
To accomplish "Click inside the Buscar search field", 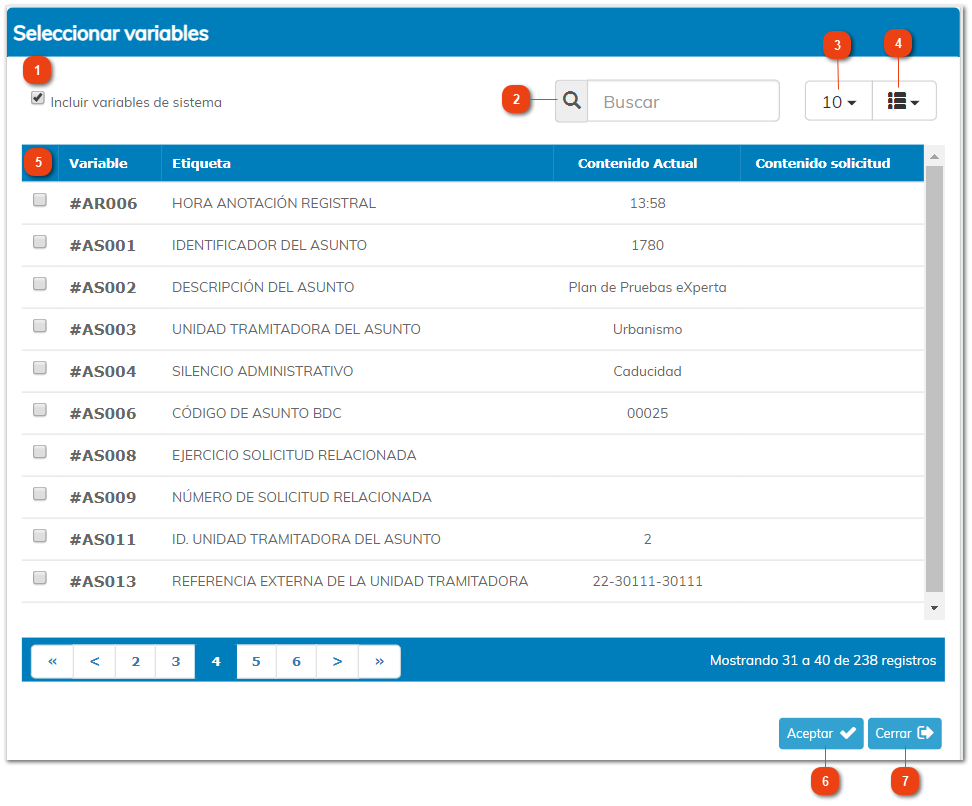I will pos(682,101).
